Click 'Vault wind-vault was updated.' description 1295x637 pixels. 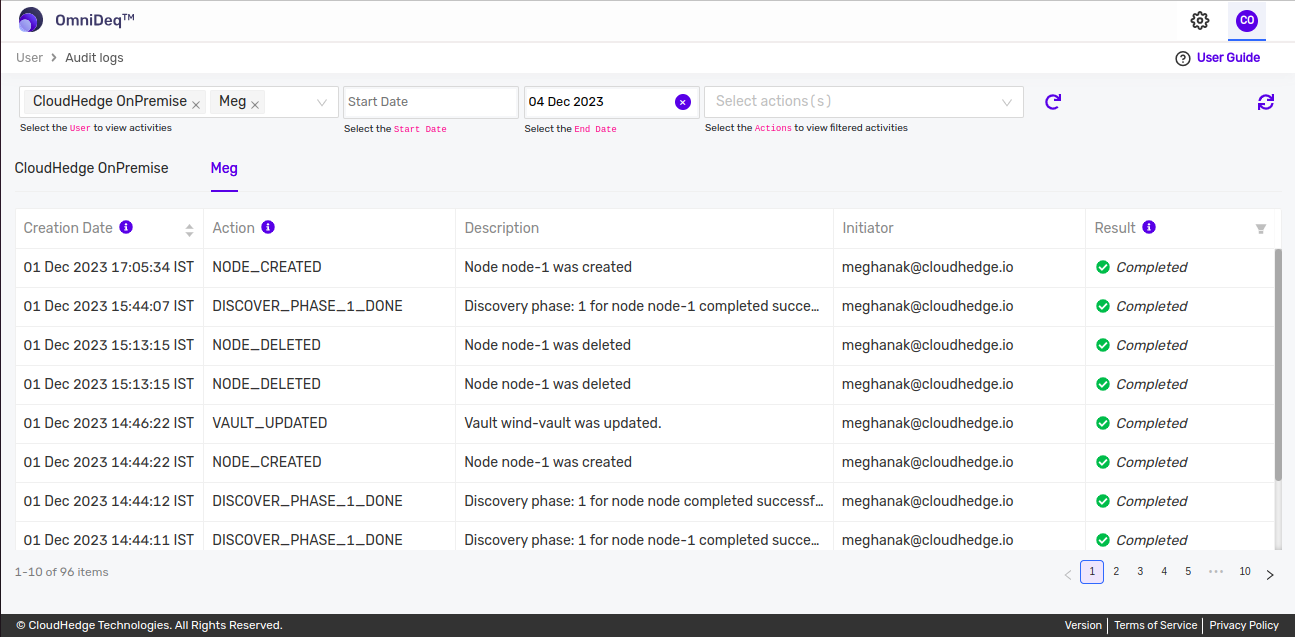point(563,423)
